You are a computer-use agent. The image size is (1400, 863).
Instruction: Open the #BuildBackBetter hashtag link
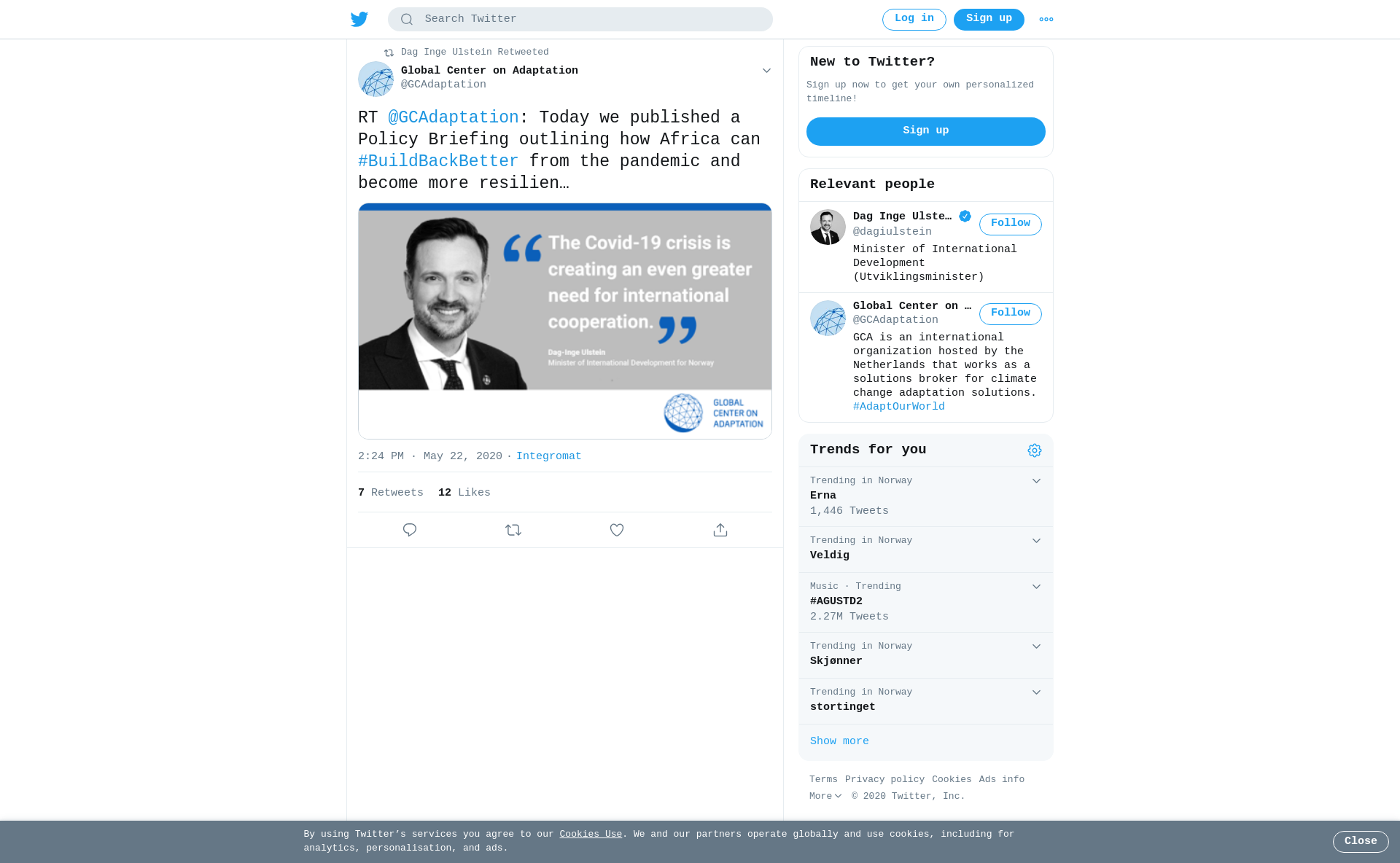coord(438,161)
